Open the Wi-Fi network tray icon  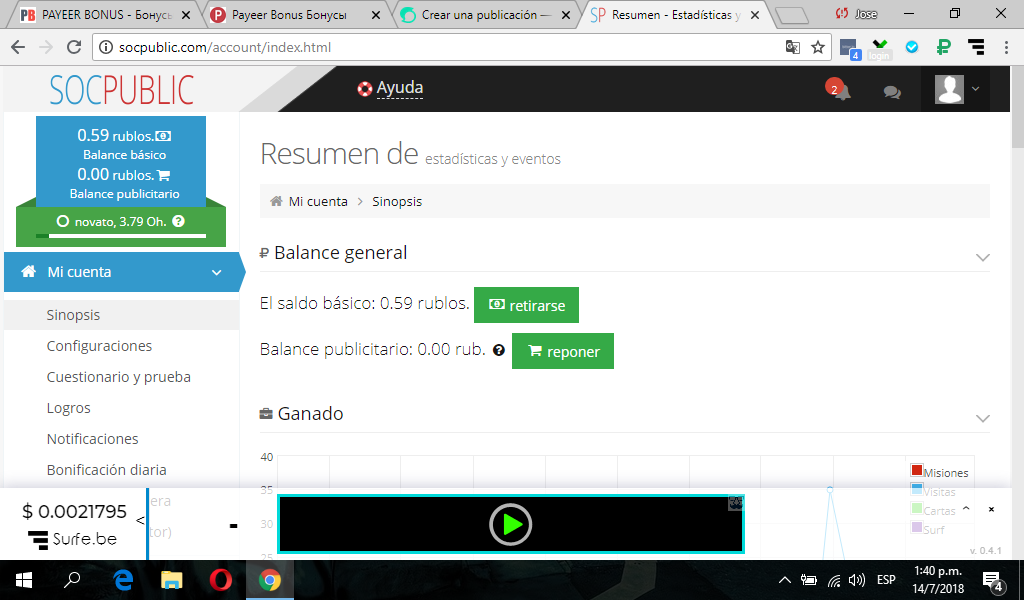pos(833,580)
